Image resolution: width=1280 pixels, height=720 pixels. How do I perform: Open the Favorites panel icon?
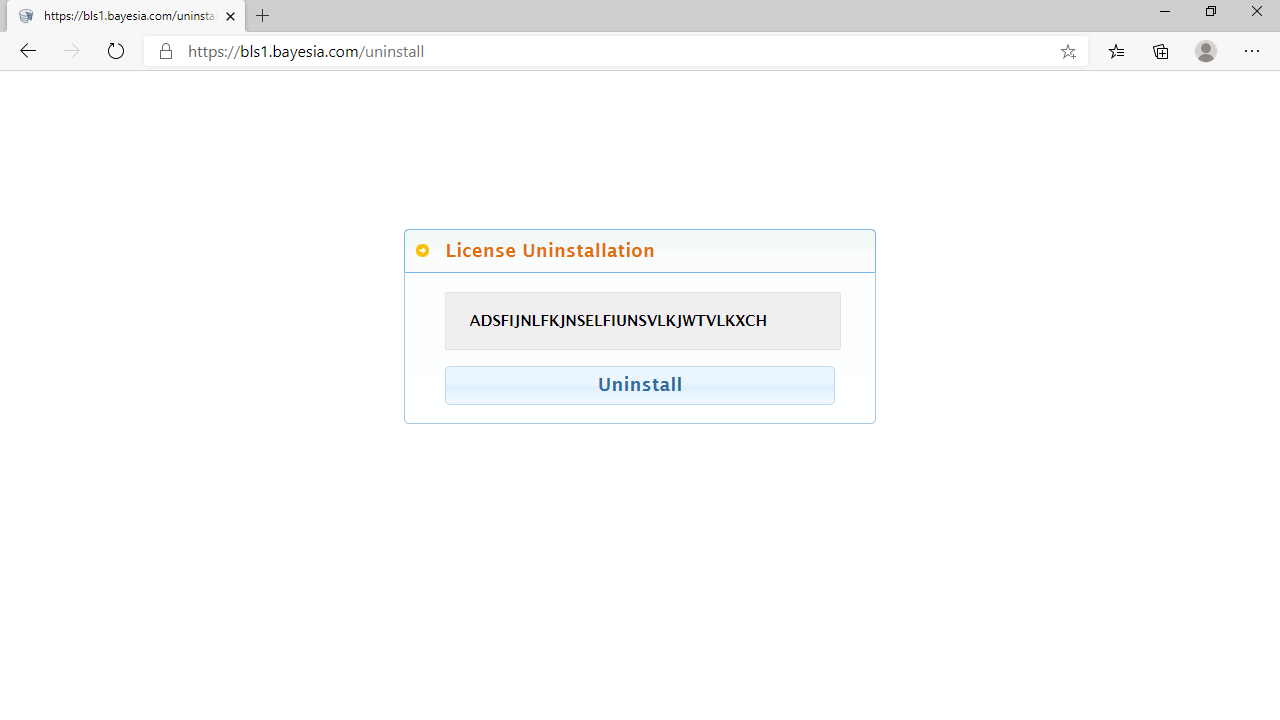tap(1116, 51)
